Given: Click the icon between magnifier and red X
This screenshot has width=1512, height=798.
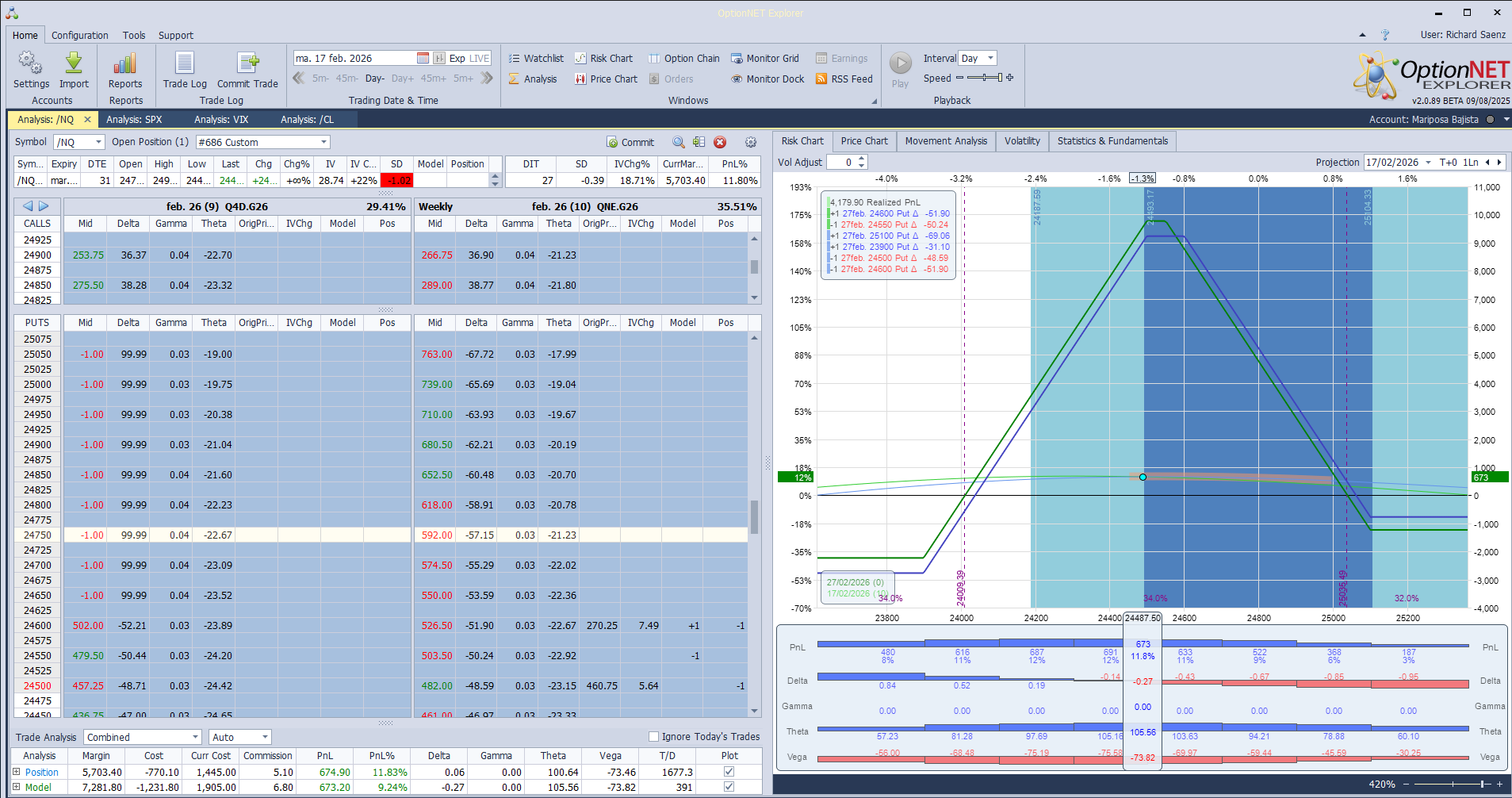Looking at the screenshot, I should (x=699, y=142).
